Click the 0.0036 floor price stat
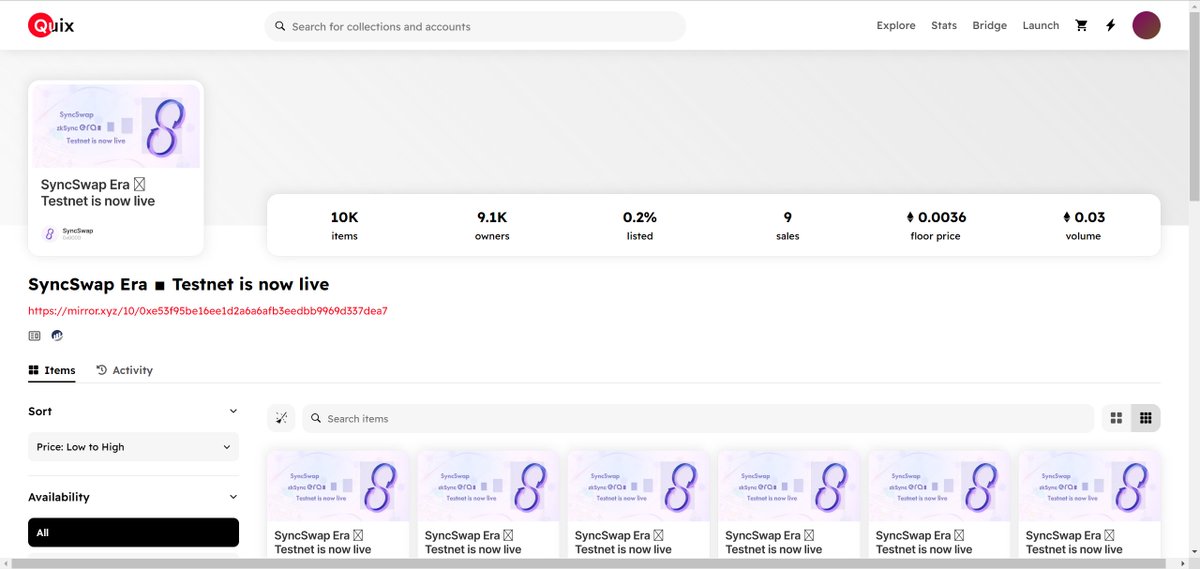 click(x=936, y=225)
